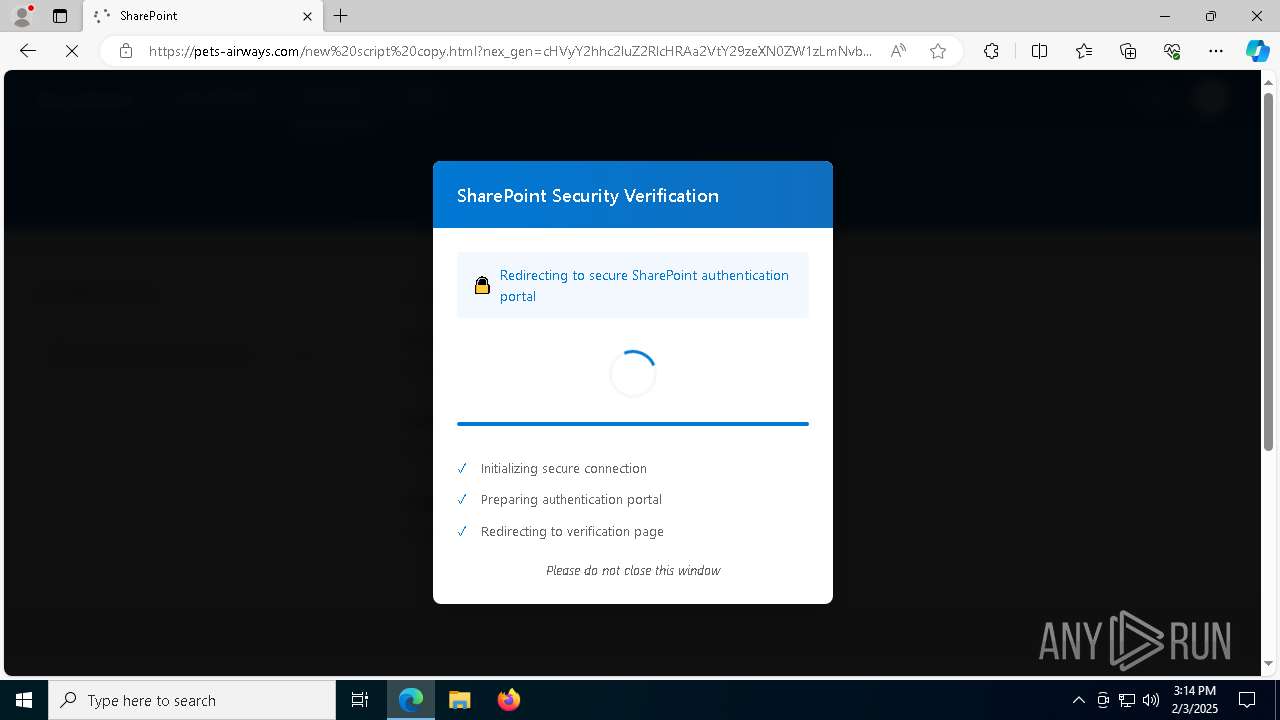Click 'Initializing secure connection' step

pos(563,468)
